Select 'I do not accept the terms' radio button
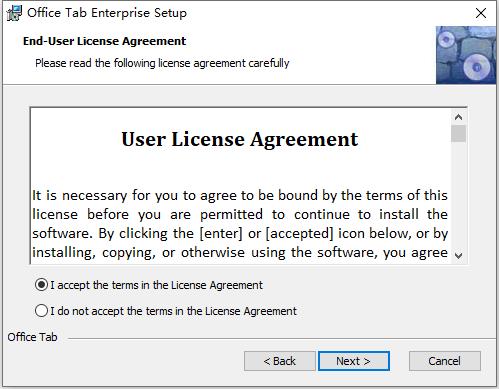499x389 pixels. (41, 311)
